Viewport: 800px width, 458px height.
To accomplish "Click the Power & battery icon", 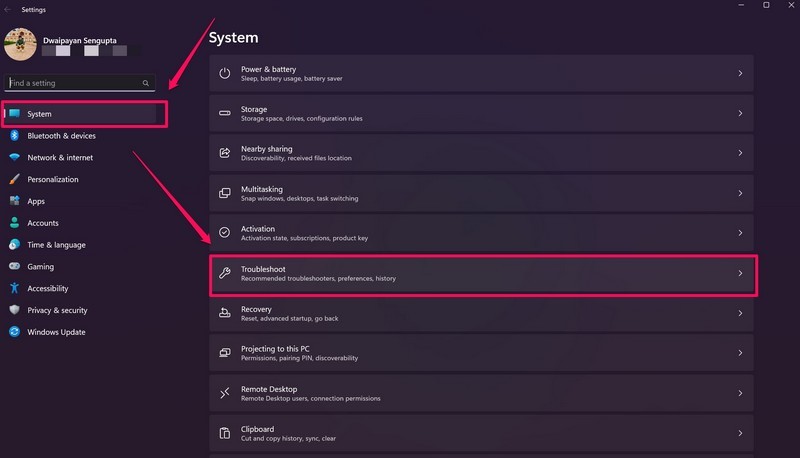I will point(224,74).
